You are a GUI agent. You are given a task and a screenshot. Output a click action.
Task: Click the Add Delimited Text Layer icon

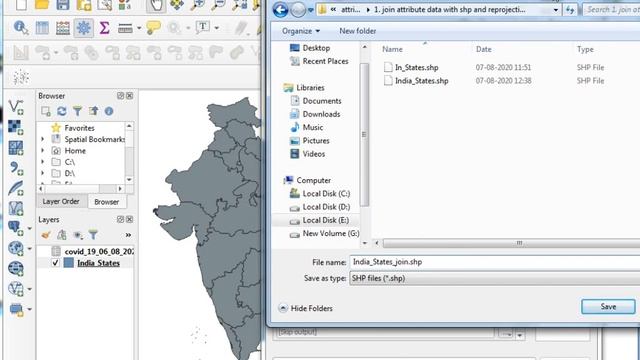click(x=16, y=168)
